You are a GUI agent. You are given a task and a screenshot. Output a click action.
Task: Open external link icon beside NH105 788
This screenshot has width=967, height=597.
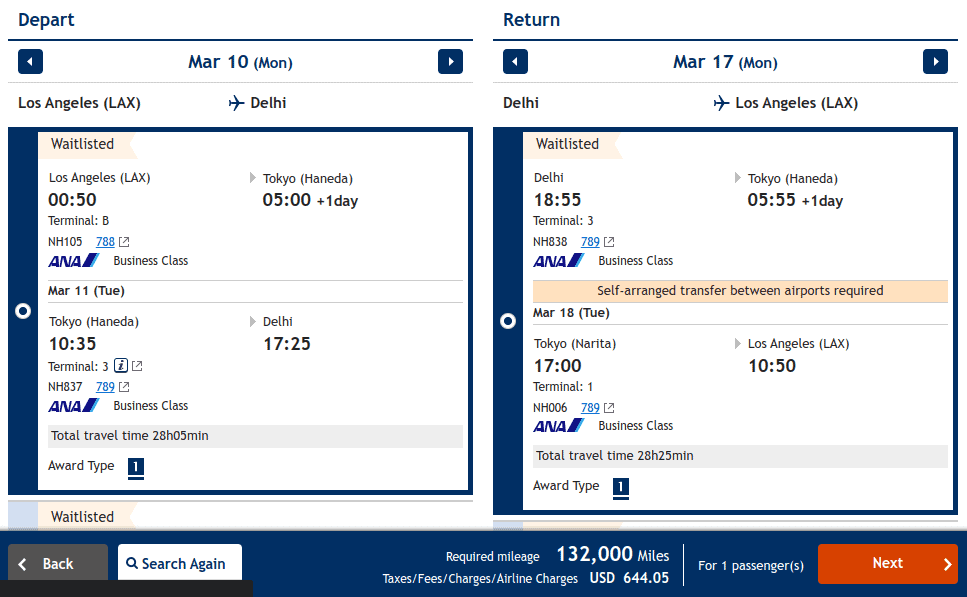[124, 242]
